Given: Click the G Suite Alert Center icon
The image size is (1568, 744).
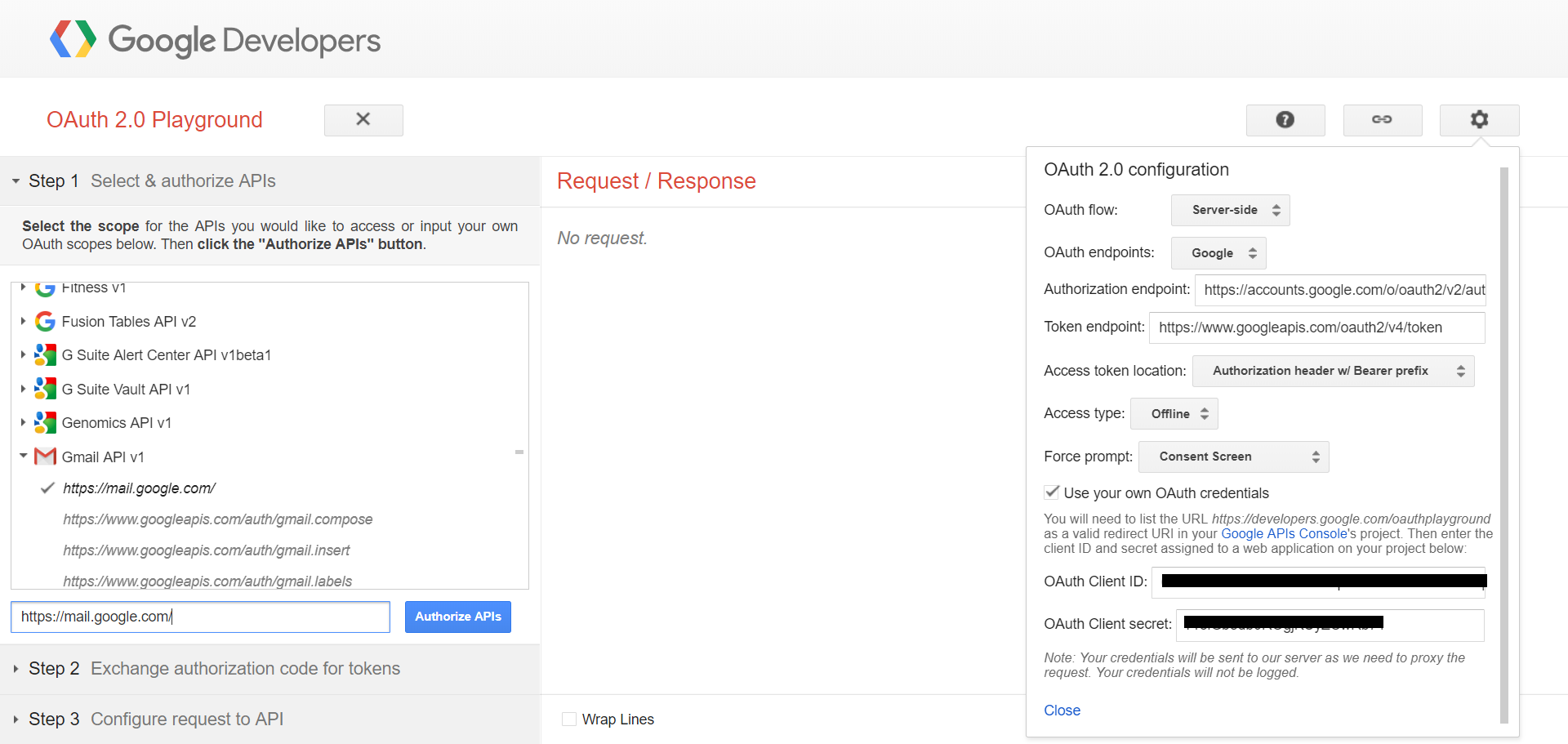Looking at the screenshot, I should point(46,355).
